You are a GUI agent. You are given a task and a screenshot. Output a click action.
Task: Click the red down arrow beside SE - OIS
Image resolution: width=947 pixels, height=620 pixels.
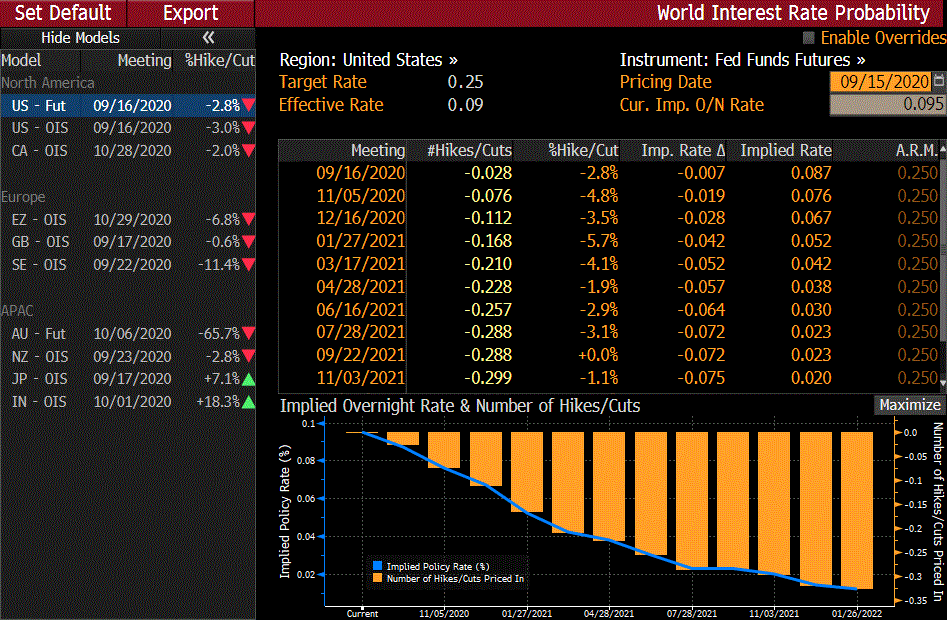pos(248,265)
